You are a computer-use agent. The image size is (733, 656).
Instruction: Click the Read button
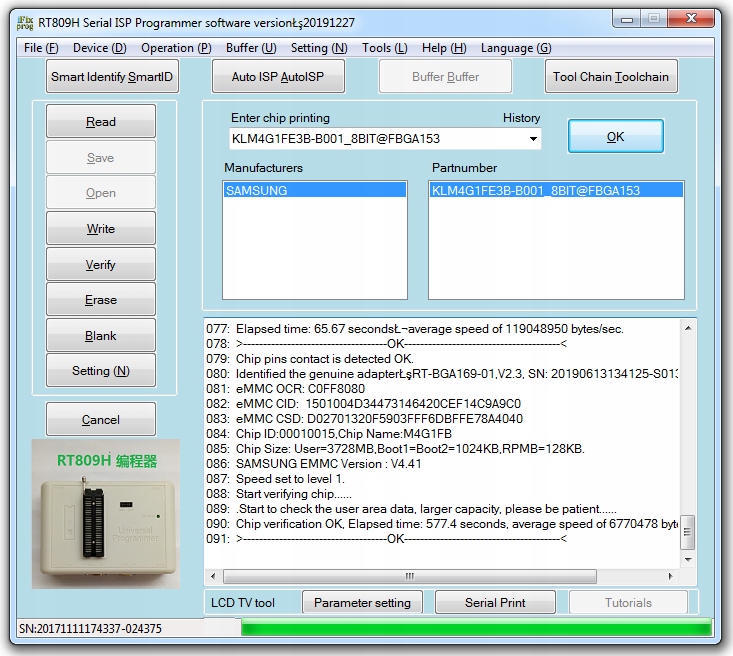(101, 122)
